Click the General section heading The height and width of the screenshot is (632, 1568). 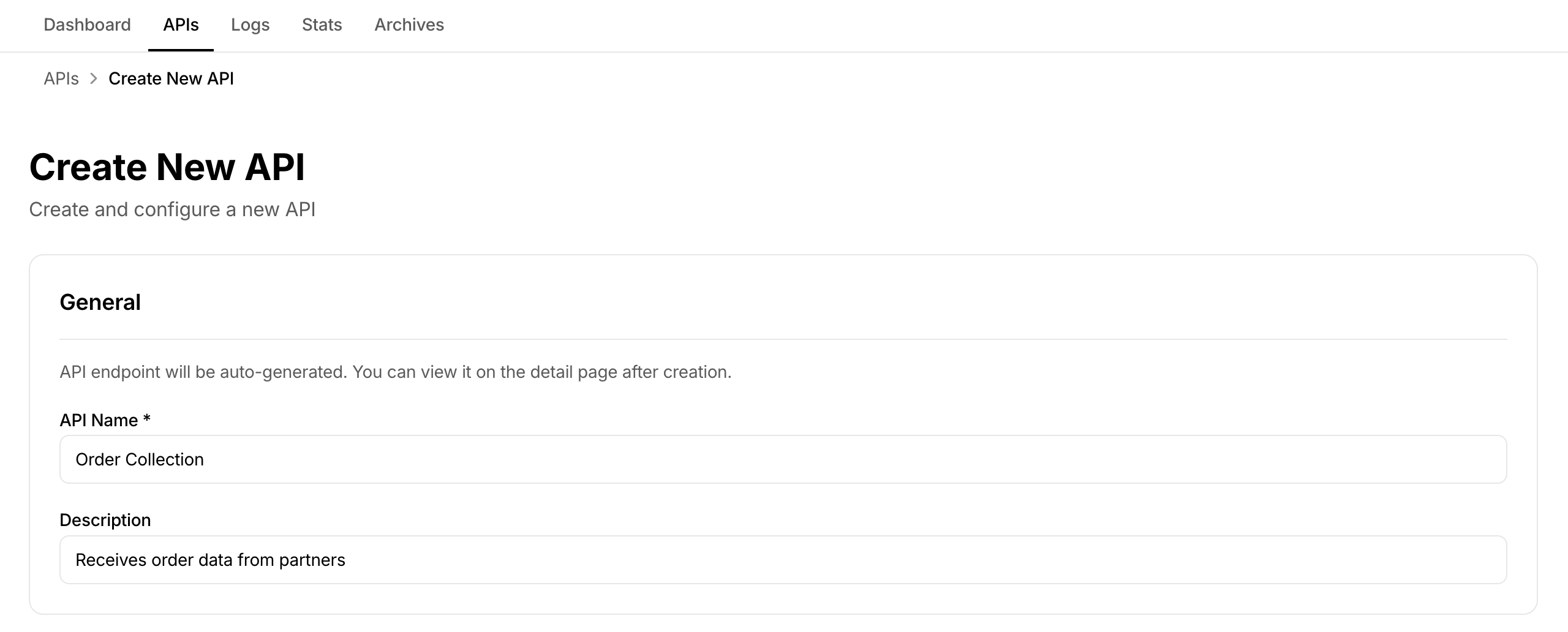point(100,302)
